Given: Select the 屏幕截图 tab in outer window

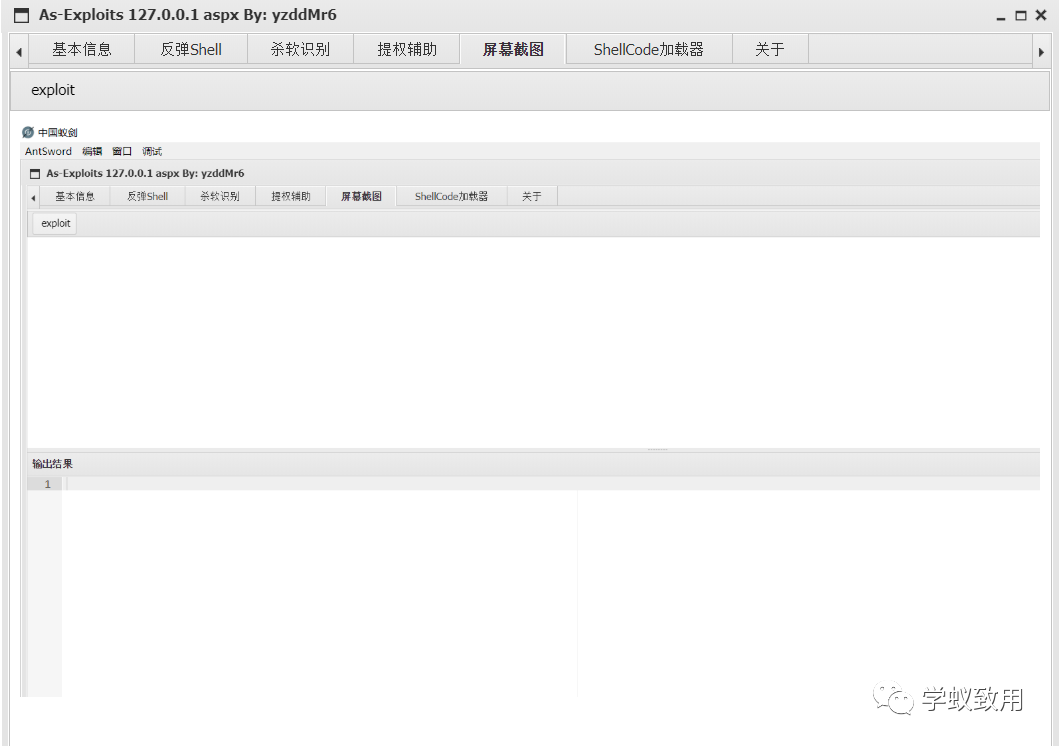Looking at the screenshot, I should click(513, 49).
